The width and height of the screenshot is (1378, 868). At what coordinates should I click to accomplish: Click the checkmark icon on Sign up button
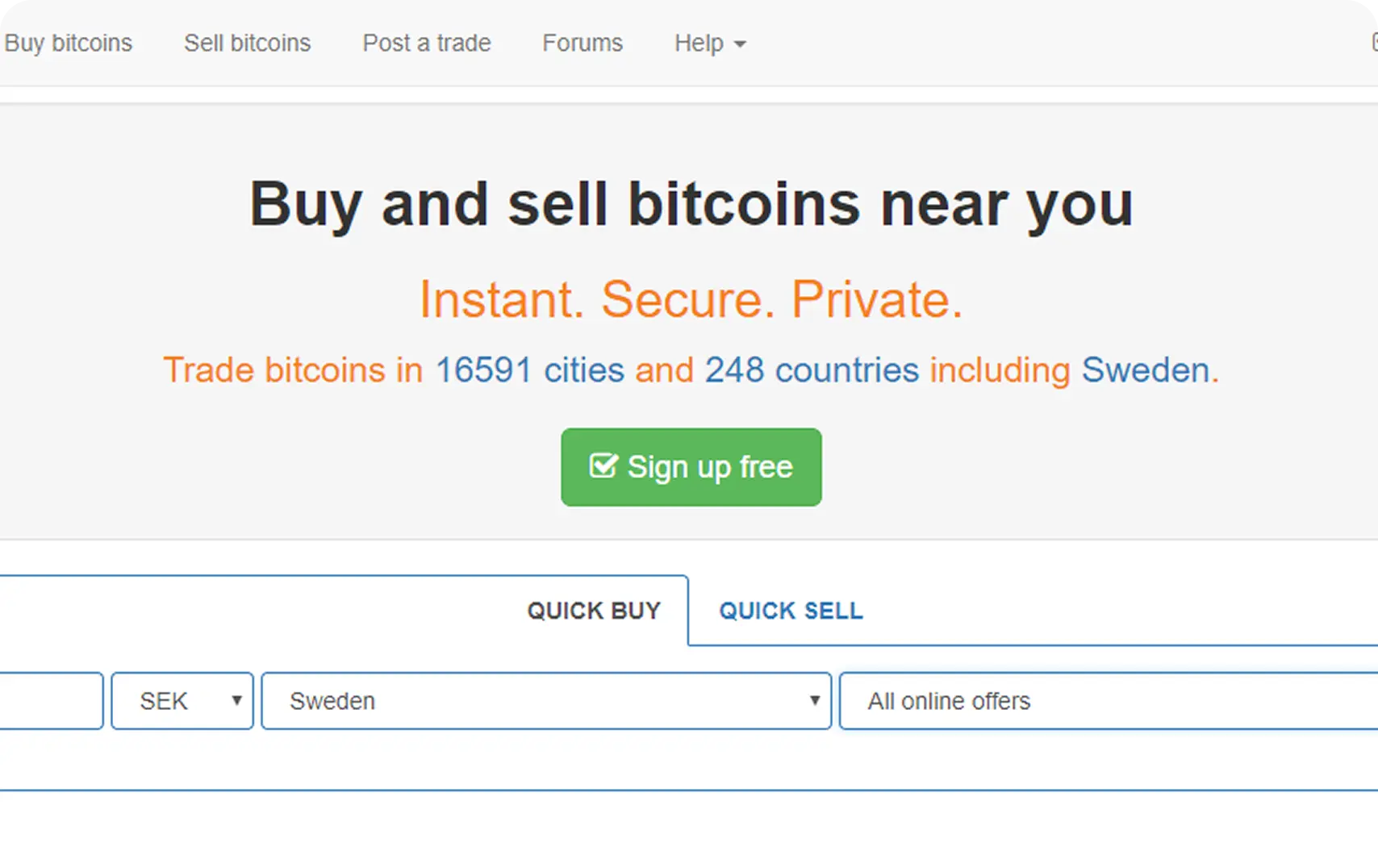click(603, 466)
